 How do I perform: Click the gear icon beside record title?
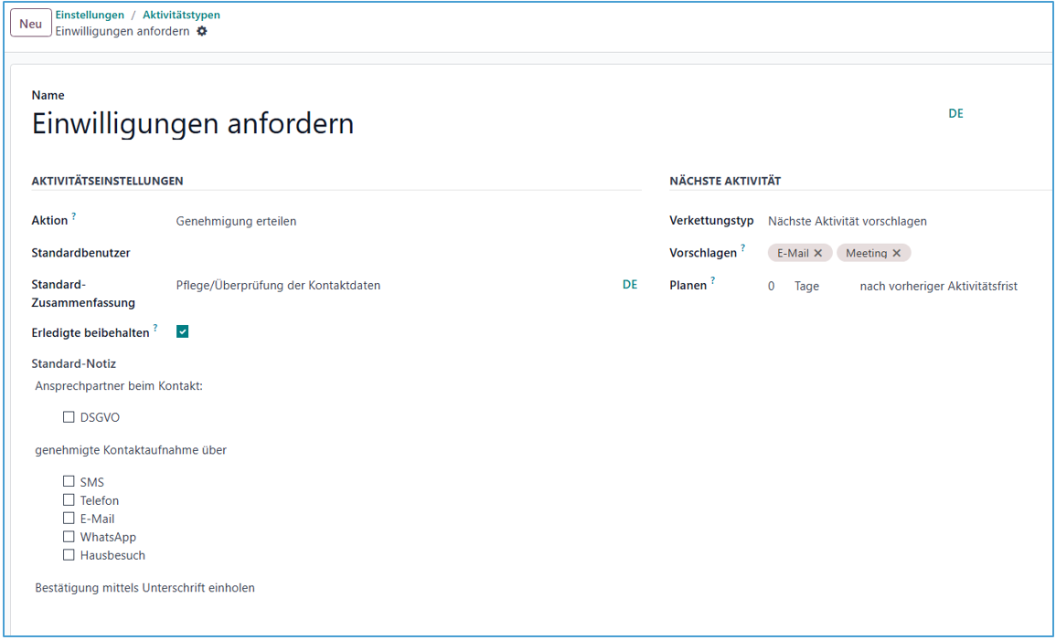click(x=202, y=32)
